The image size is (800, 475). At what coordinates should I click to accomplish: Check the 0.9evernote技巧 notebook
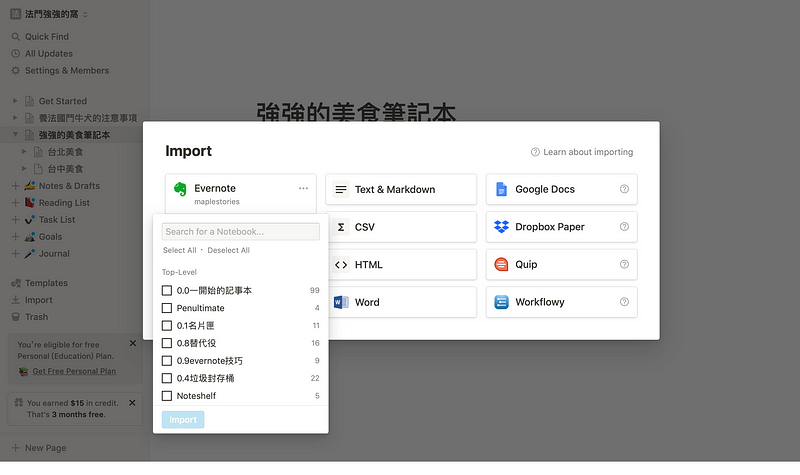point(167,361)
